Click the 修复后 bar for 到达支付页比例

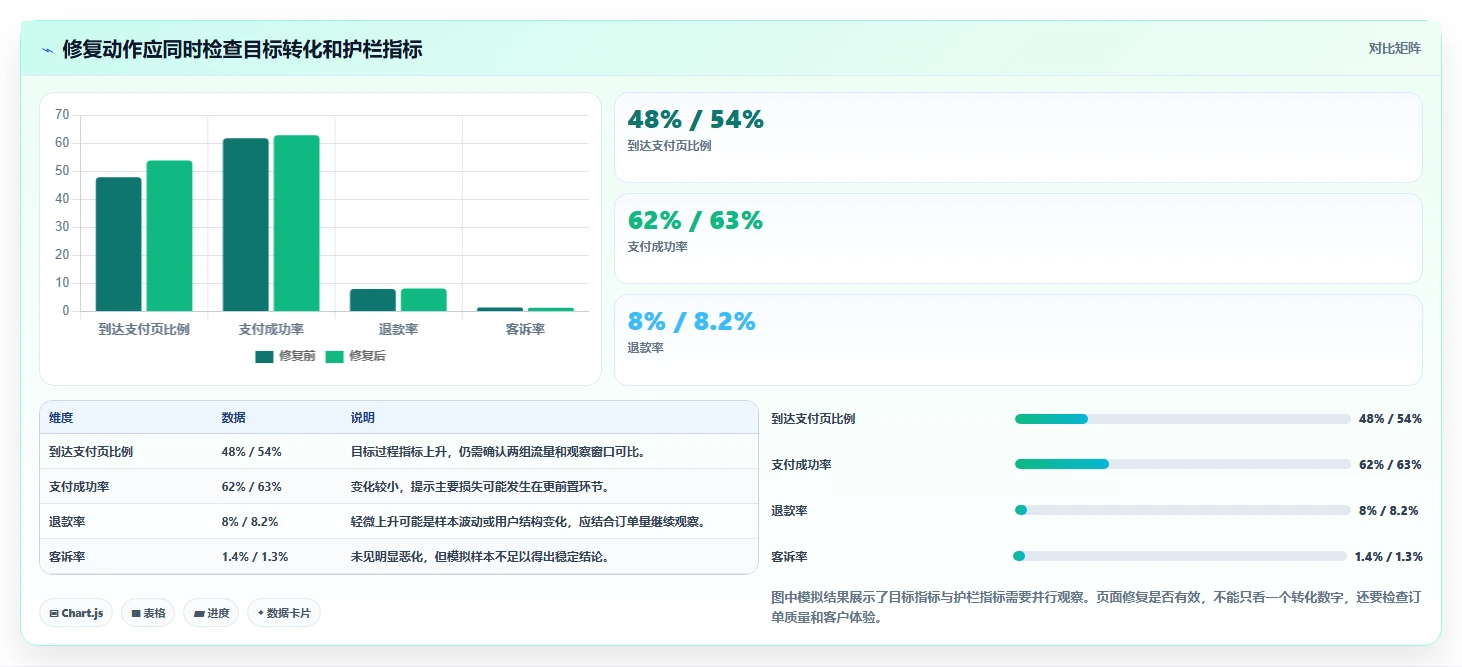(x=169, y=236)
